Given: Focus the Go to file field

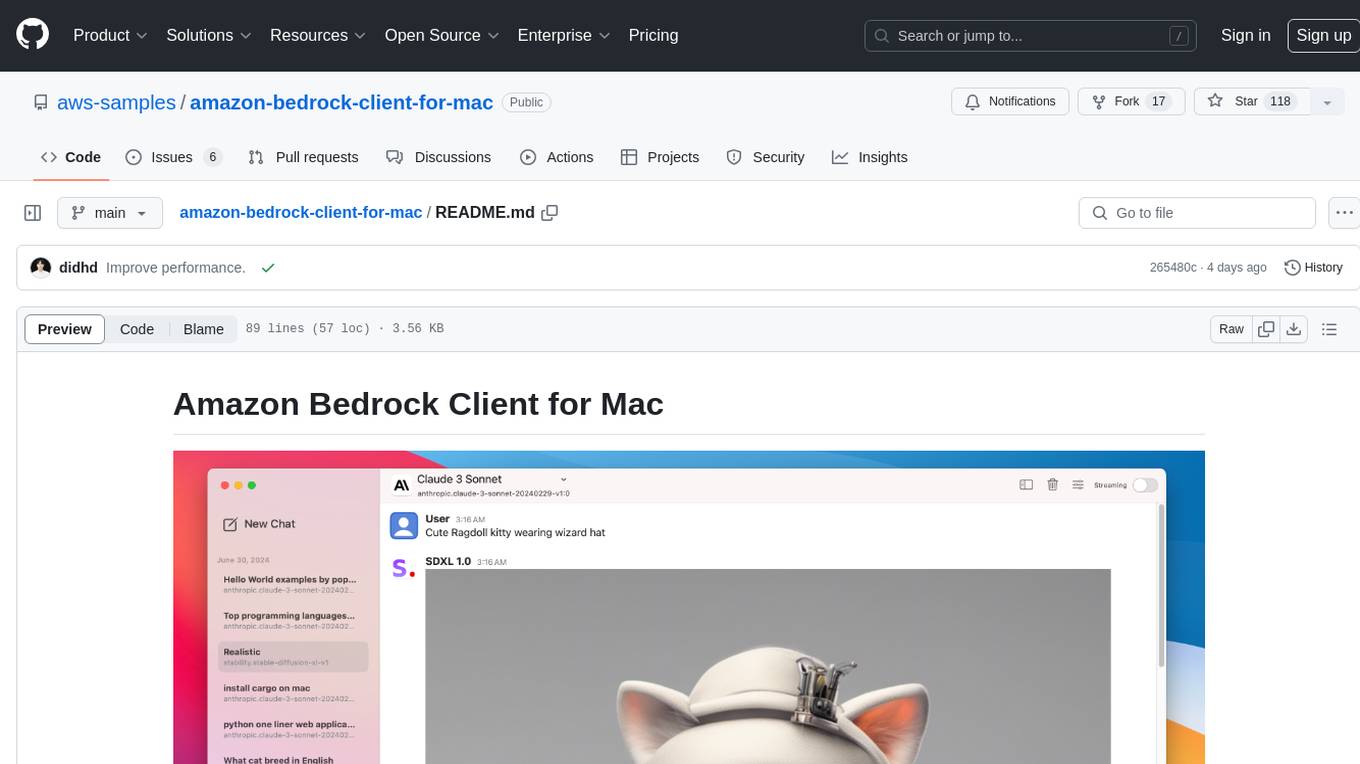Looking at the screenshot, I should pos(1197,213).
